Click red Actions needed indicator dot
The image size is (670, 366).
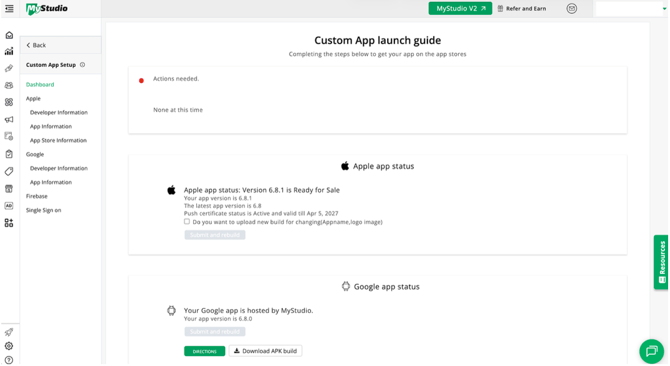(141, 80)
